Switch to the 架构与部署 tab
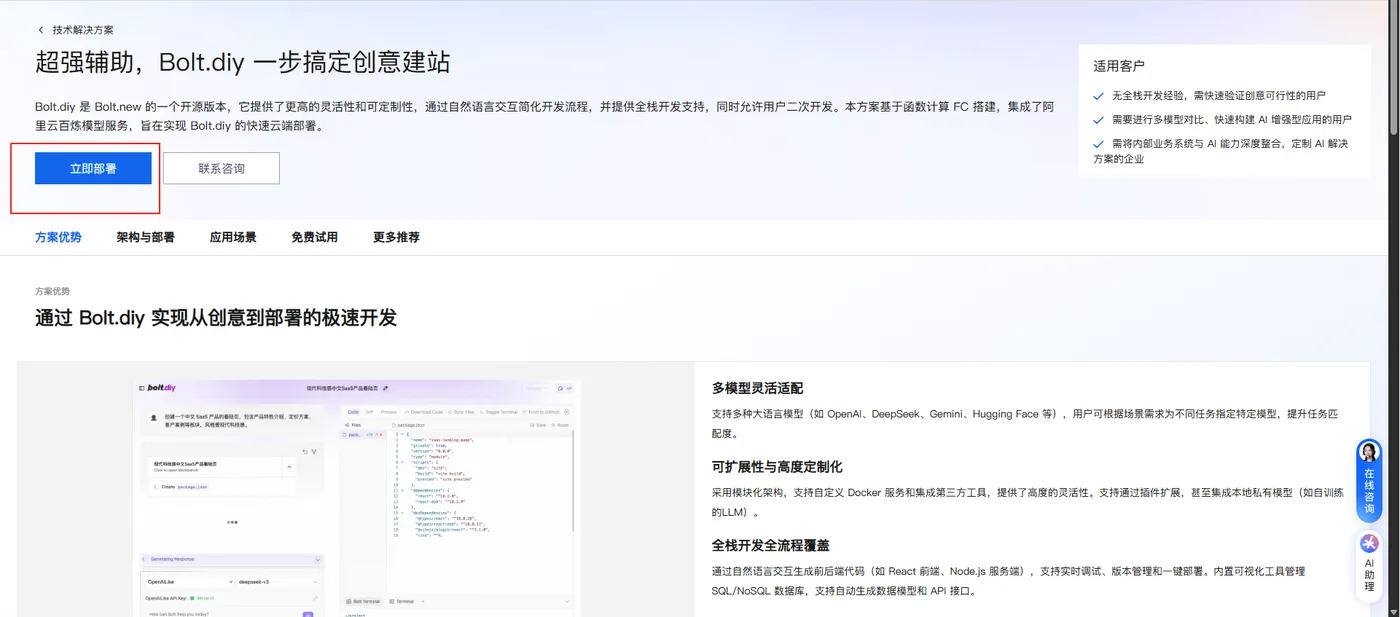The width and height of the screenshot is (1400, 617). click(x=145, y=237)
